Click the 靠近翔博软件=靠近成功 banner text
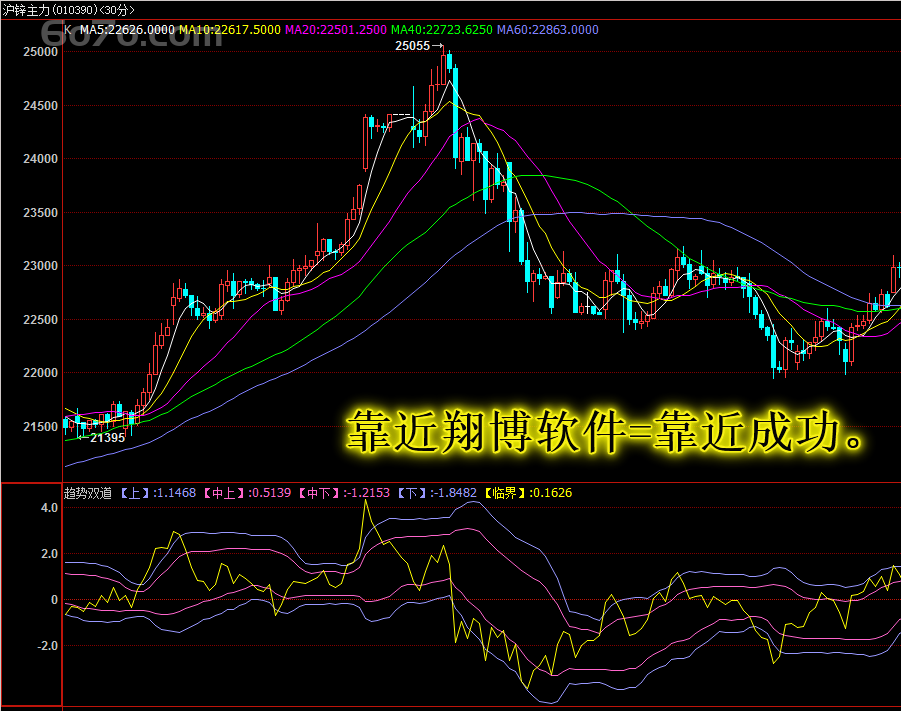901x711 pixels. pos(604,431)
